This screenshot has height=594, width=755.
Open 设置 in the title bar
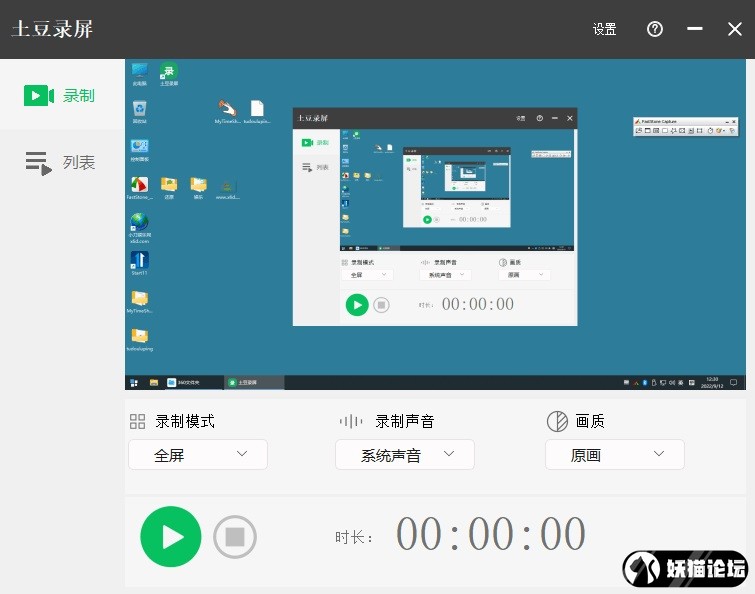click(604, 29)
